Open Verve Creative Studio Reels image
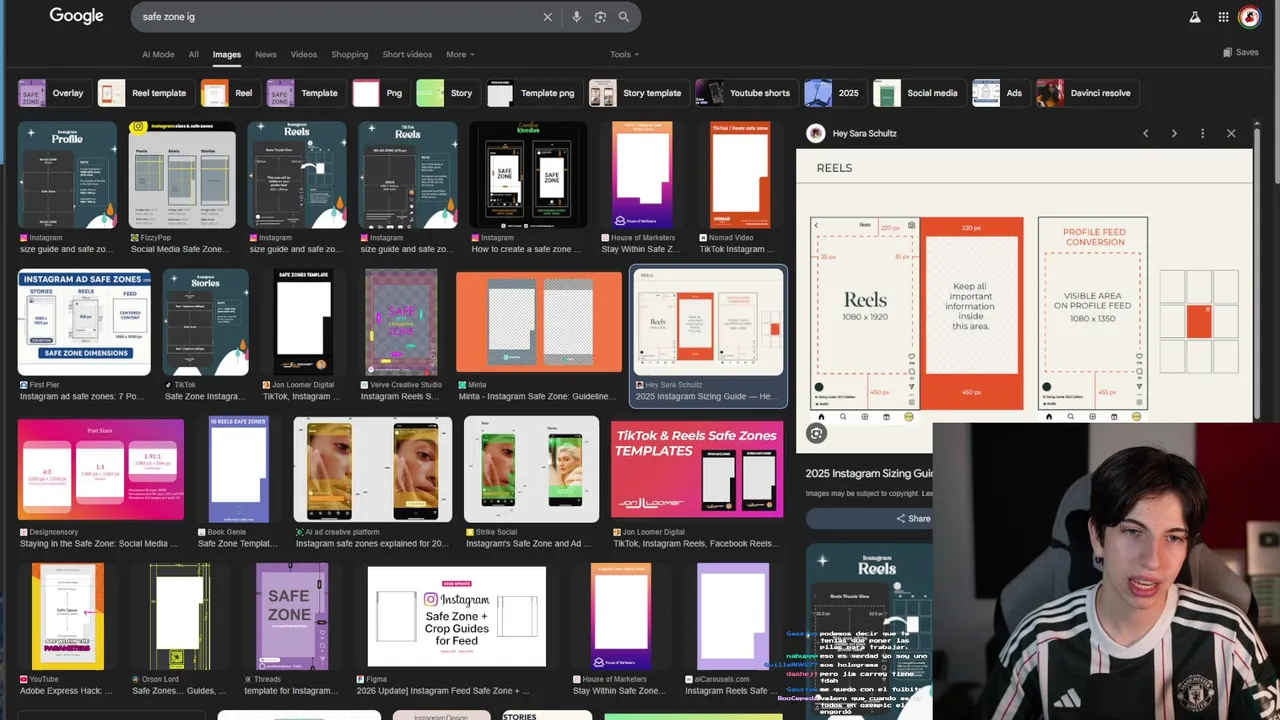The image size is (1280, 720). coord(401,322)
